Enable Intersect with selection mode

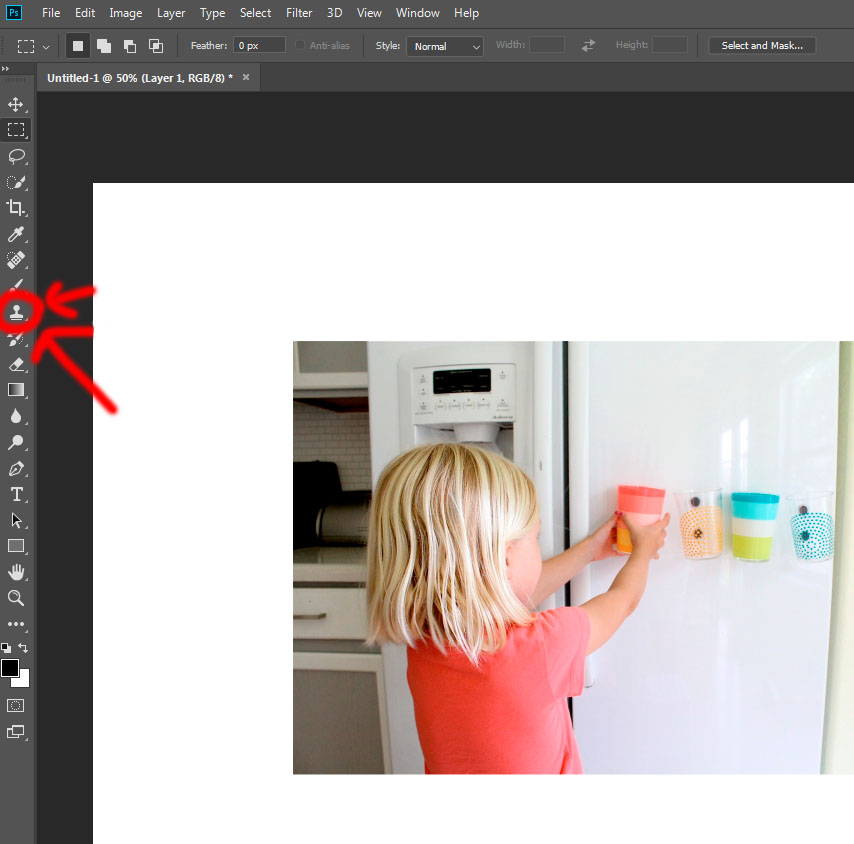pyautogui.click(x=156, y=46)
